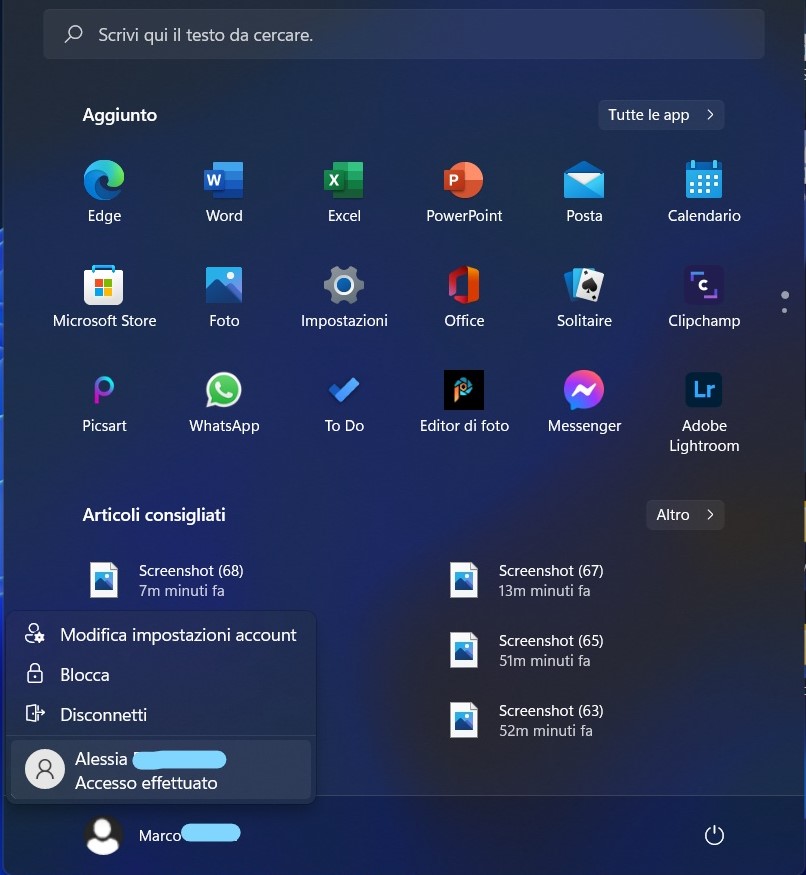Open Screenshot (67) recommended file
This screenshot has width=806, height=875.
pyautogui.click(x=527, y=580)
